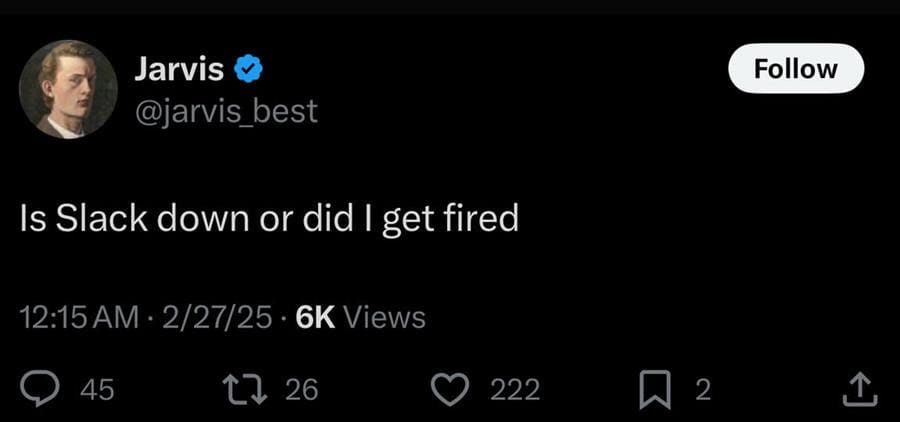The width and height of the screenshot is (900, 422).
Task: Click the 26 reposts count
Action: tap(302, 390)
